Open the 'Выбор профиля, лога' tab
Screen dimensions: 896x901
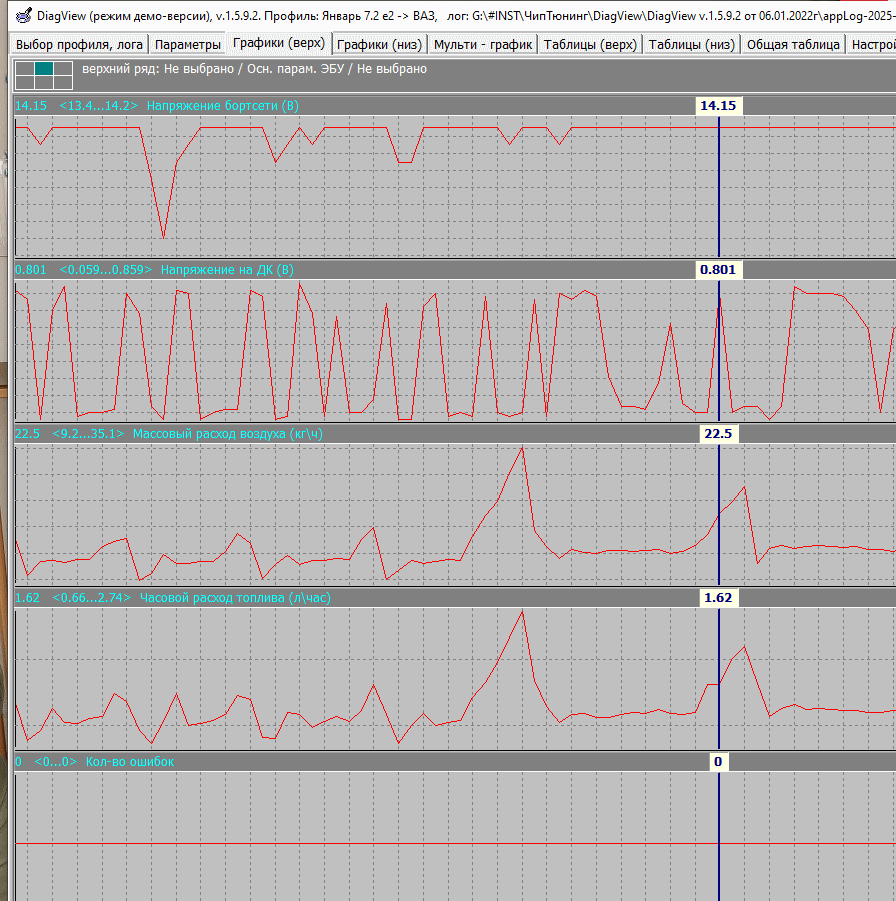tap(79, 44)
